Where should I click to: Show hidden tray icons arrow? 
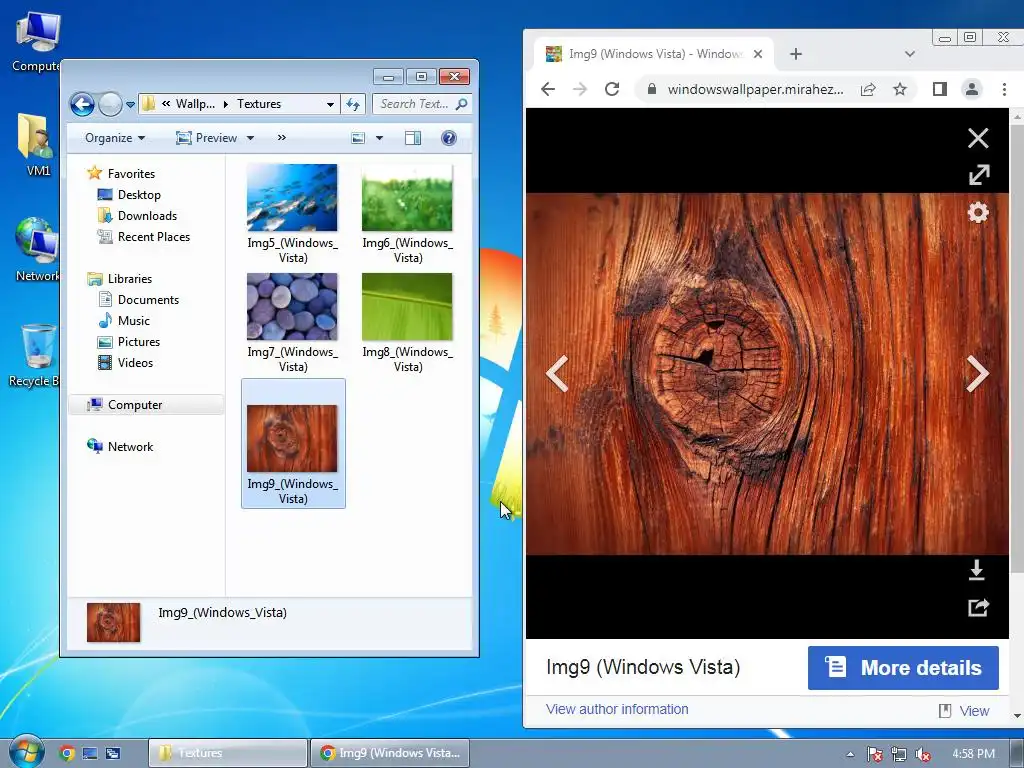(x=850, y=754)
